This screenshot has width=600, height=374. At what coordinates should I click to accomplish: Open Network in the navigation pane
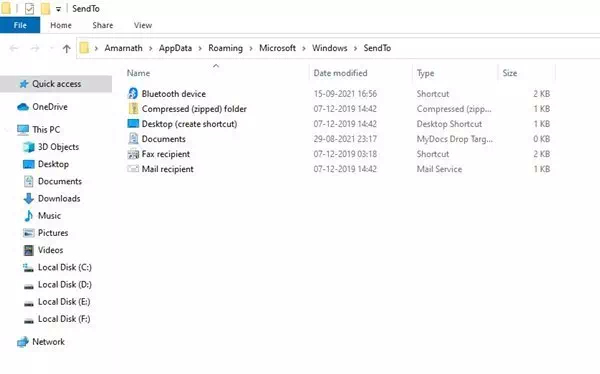coord(48,342)
